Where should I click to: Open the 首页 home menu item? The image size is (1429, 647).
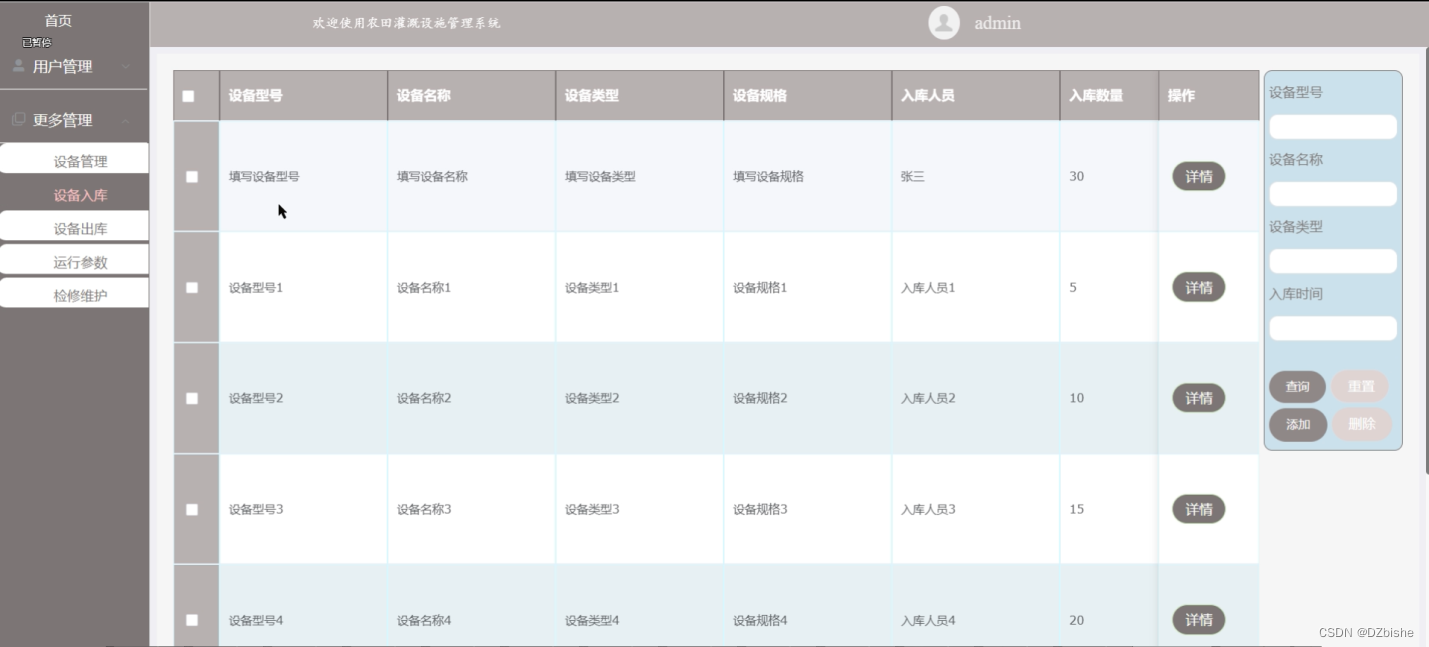point(58,21)
